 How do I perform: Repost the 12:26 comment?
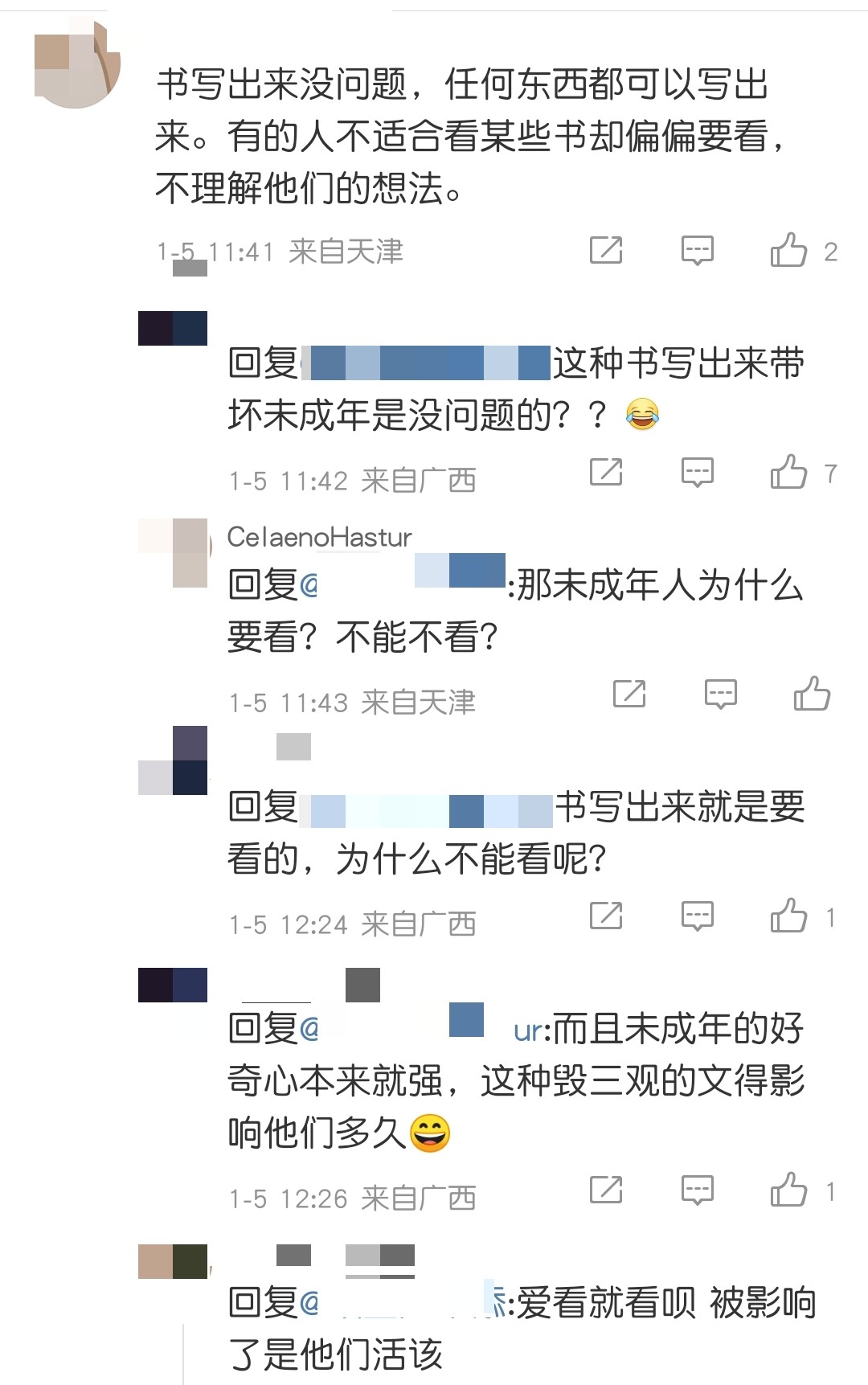606,1190
